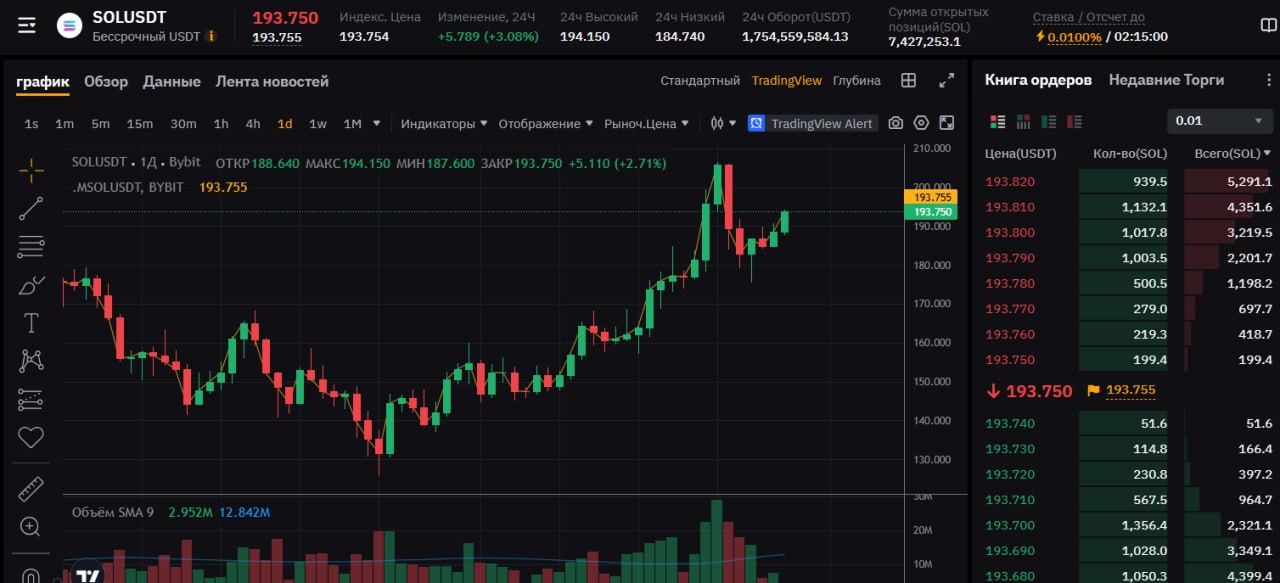Open the Индикаторы dropdown
Image resolution: width=1280 pixels, height=583 pixels.
click(x=444, y=124)
